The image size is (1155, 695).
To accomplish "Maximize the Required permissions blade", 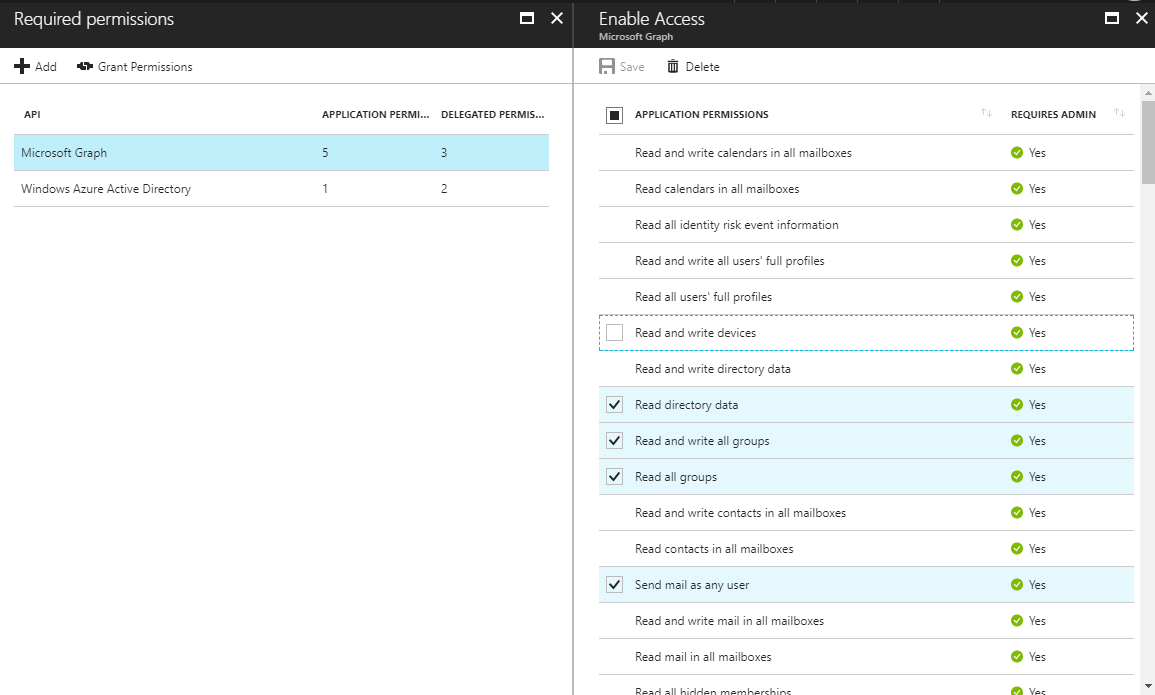I will 527,18.
